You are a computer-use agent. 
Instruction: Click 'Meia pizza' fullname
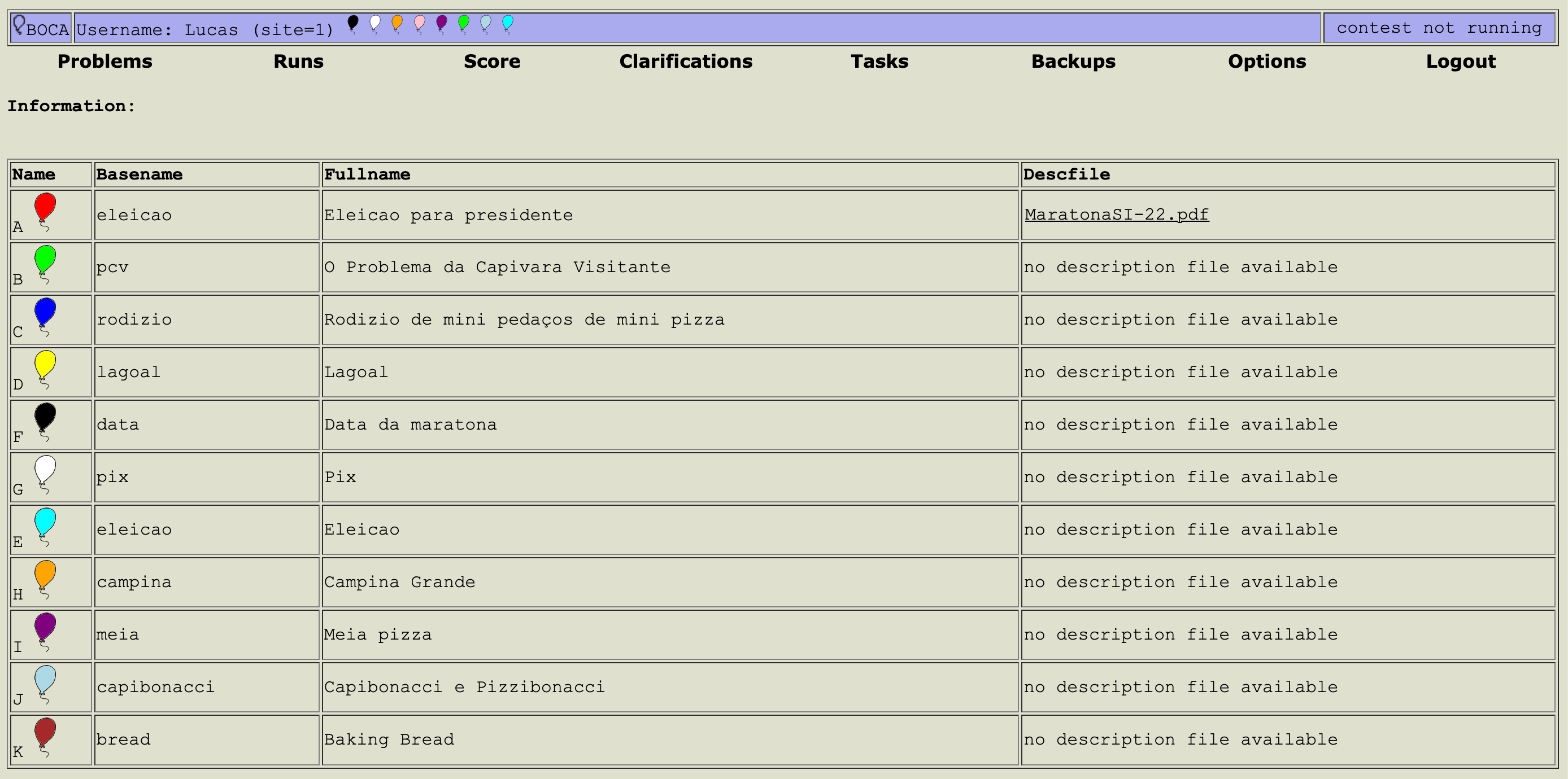378,635
